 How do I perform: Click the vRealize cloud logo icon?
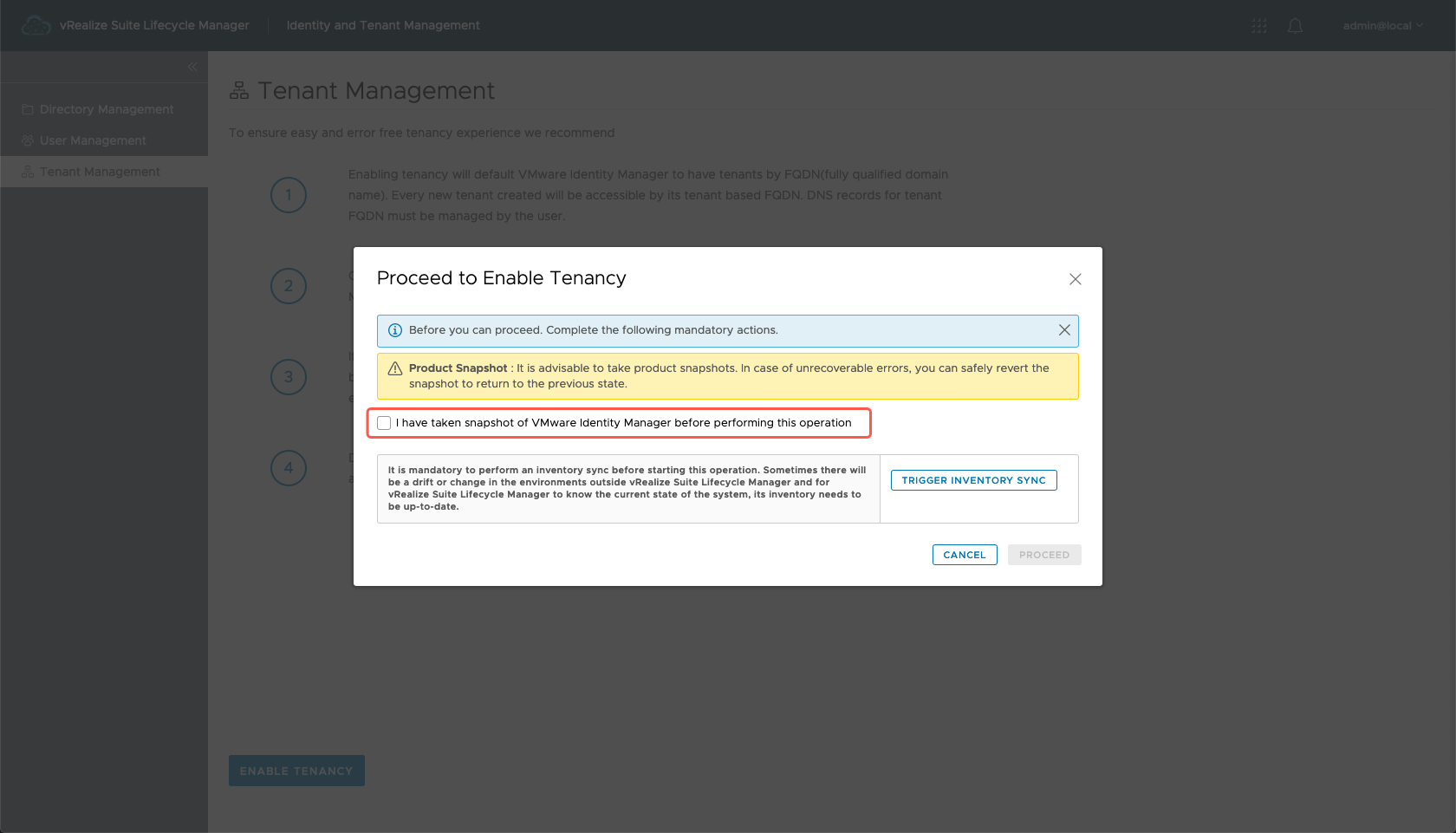[x=36, y=26]
